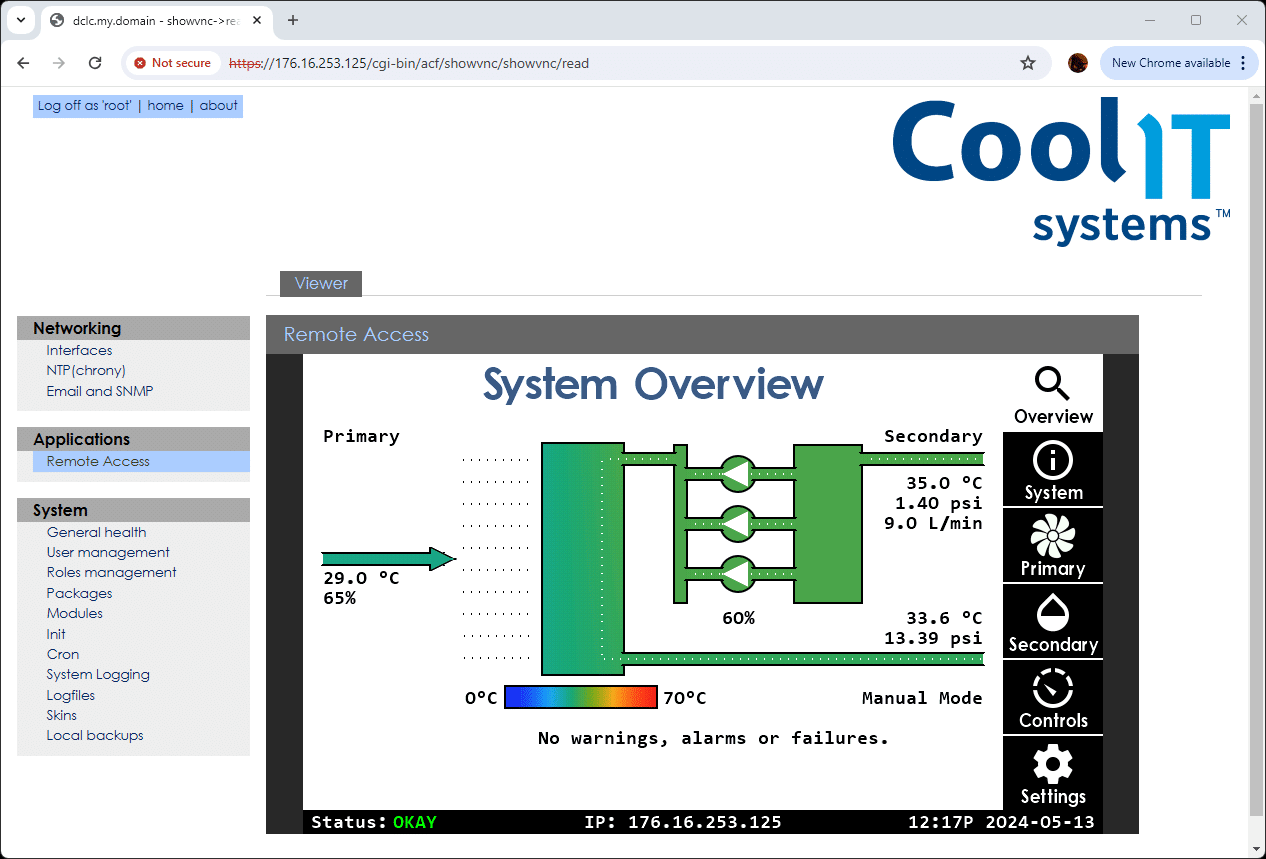Screen dimensions: 1266x859
Task: Open the home link
Action: point(165,105)
